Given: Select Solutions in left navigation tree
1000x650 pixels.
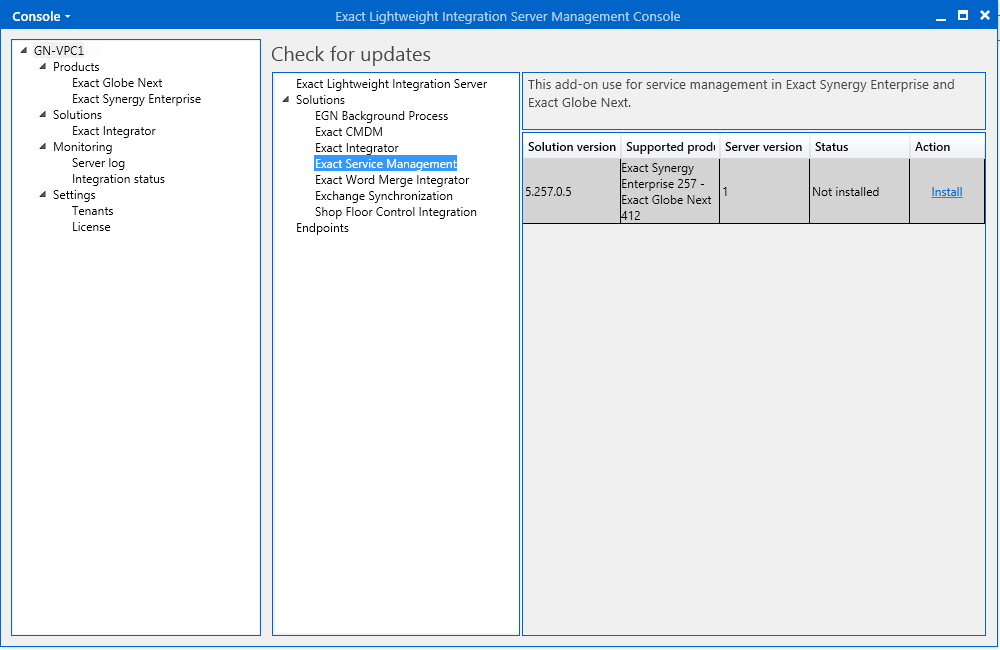Looking at the screenshot, I should pyautogui.click(x=77, y=115).
